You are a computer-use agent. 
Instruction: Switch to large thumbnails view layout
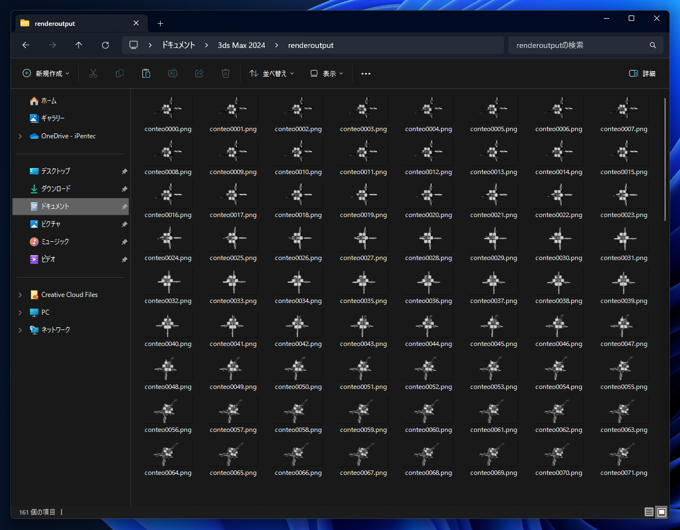click(661, 512)
